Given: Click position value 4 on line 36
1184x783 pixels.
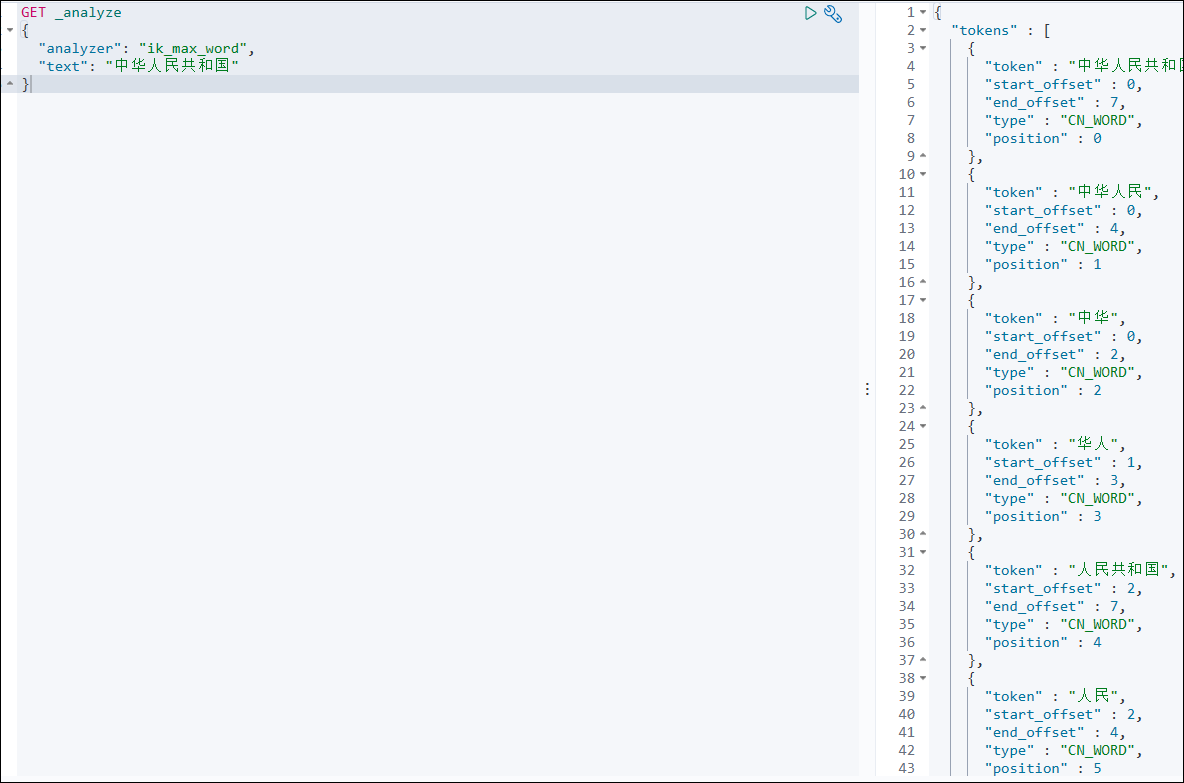Looking at the screenshot, I should [1097, 643].
